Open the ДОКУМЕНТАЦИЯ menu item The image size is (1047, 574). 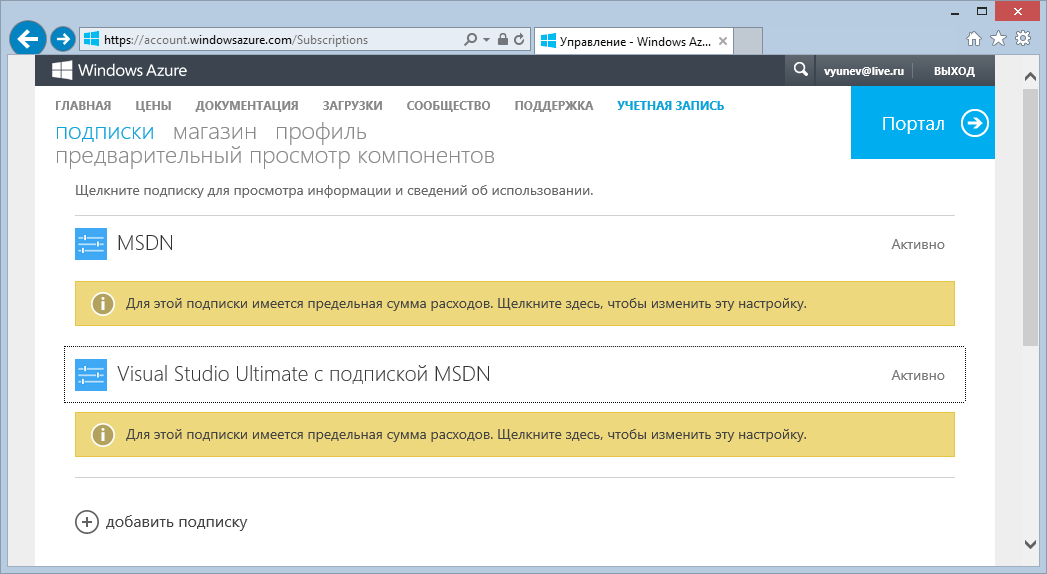246,105
